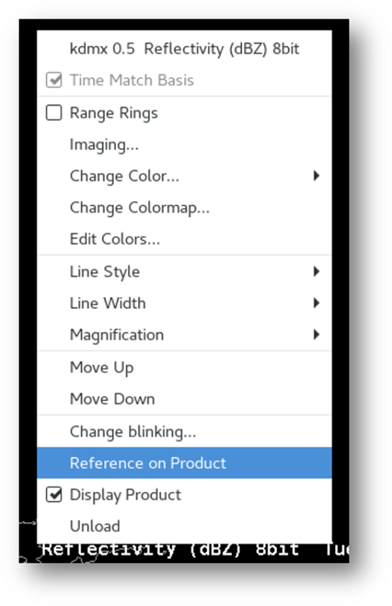Viewport: 392px width, 606px height.
Task: Toggle the Time Match Basis checkbox
Action: (54, 80)
